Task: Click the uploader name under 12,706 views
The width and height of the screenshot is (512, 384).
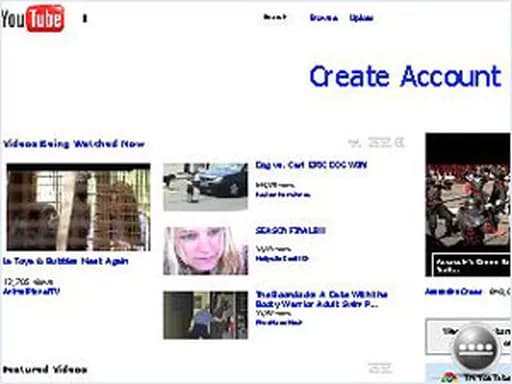Action: [31, 291]
